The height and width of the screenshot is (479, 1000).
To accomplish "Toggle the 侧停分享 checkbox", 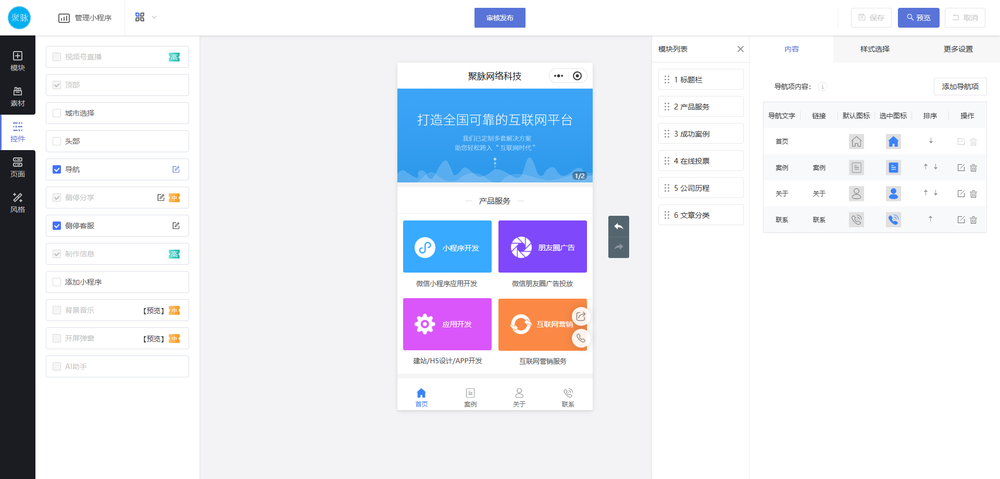I will coord(57,198).
